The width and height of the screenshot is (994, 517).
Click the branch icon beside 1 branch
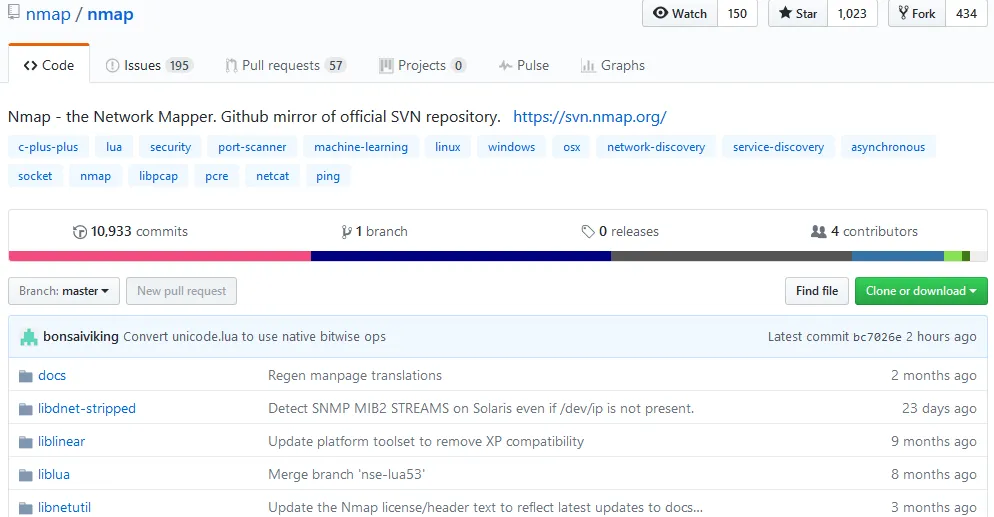coord(346,232)
